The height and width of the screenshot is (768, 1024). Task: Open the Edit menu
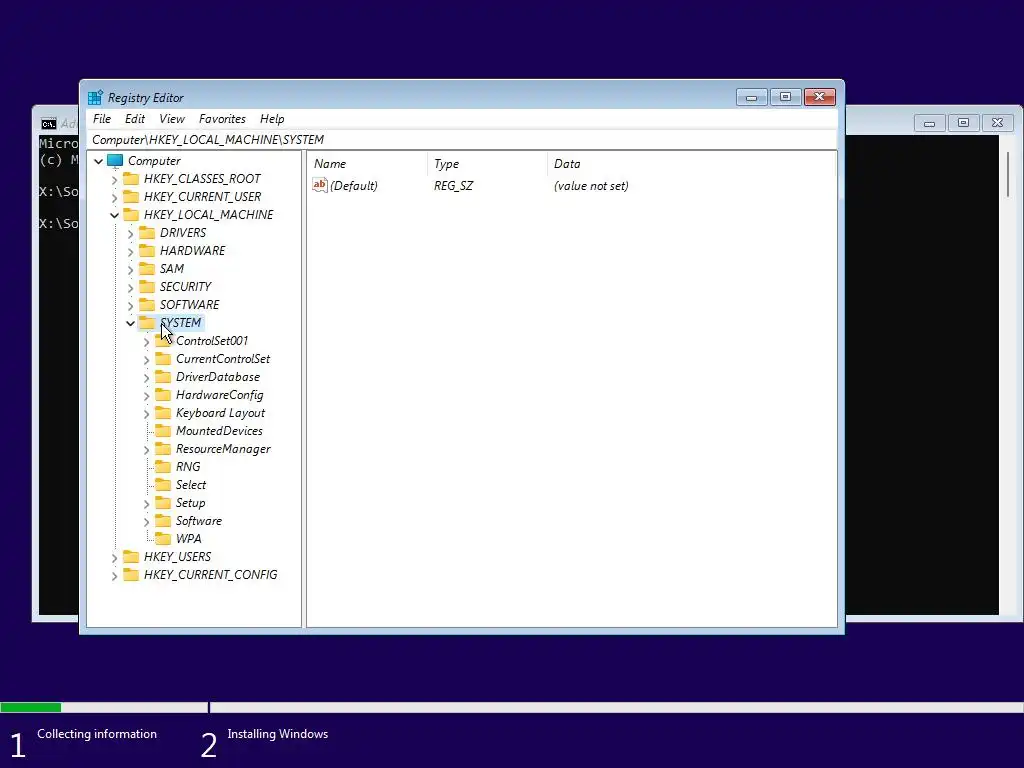[135, 119]
